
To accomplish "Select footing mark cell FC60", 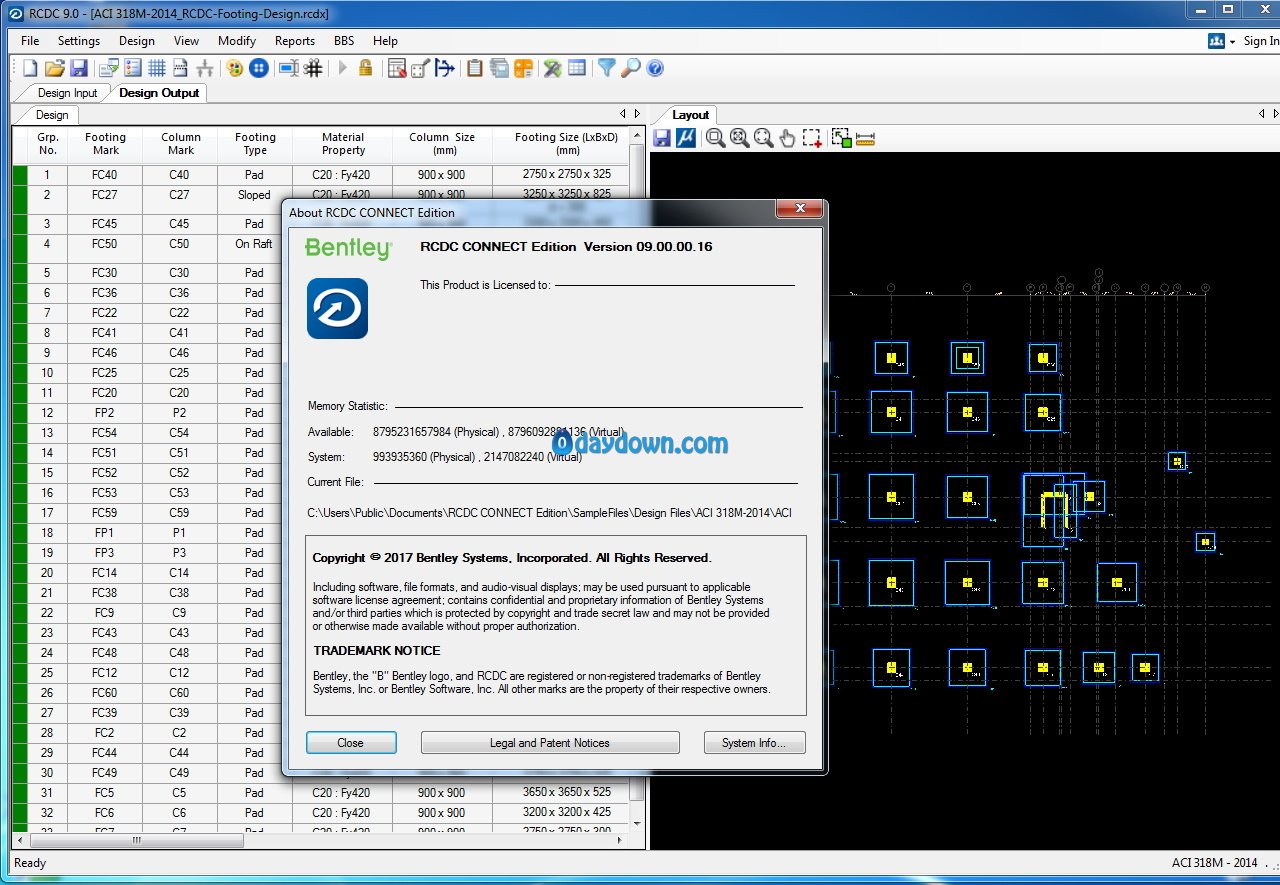I will point(105,693).
